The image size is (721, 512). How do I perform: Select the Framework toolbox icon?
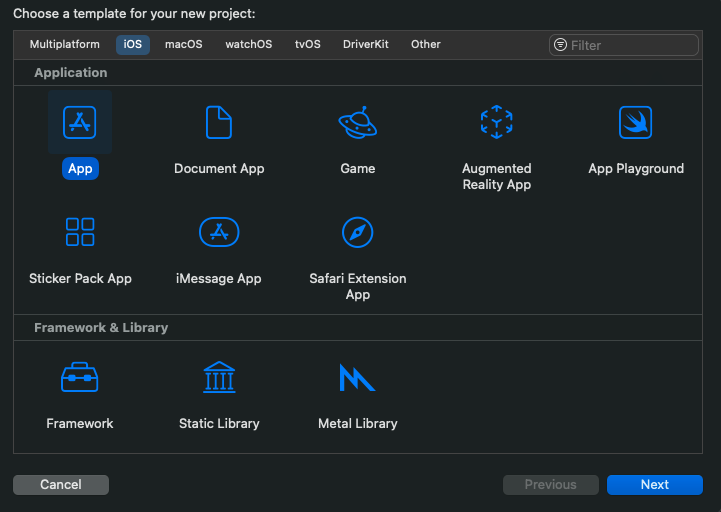coord(80,377)
